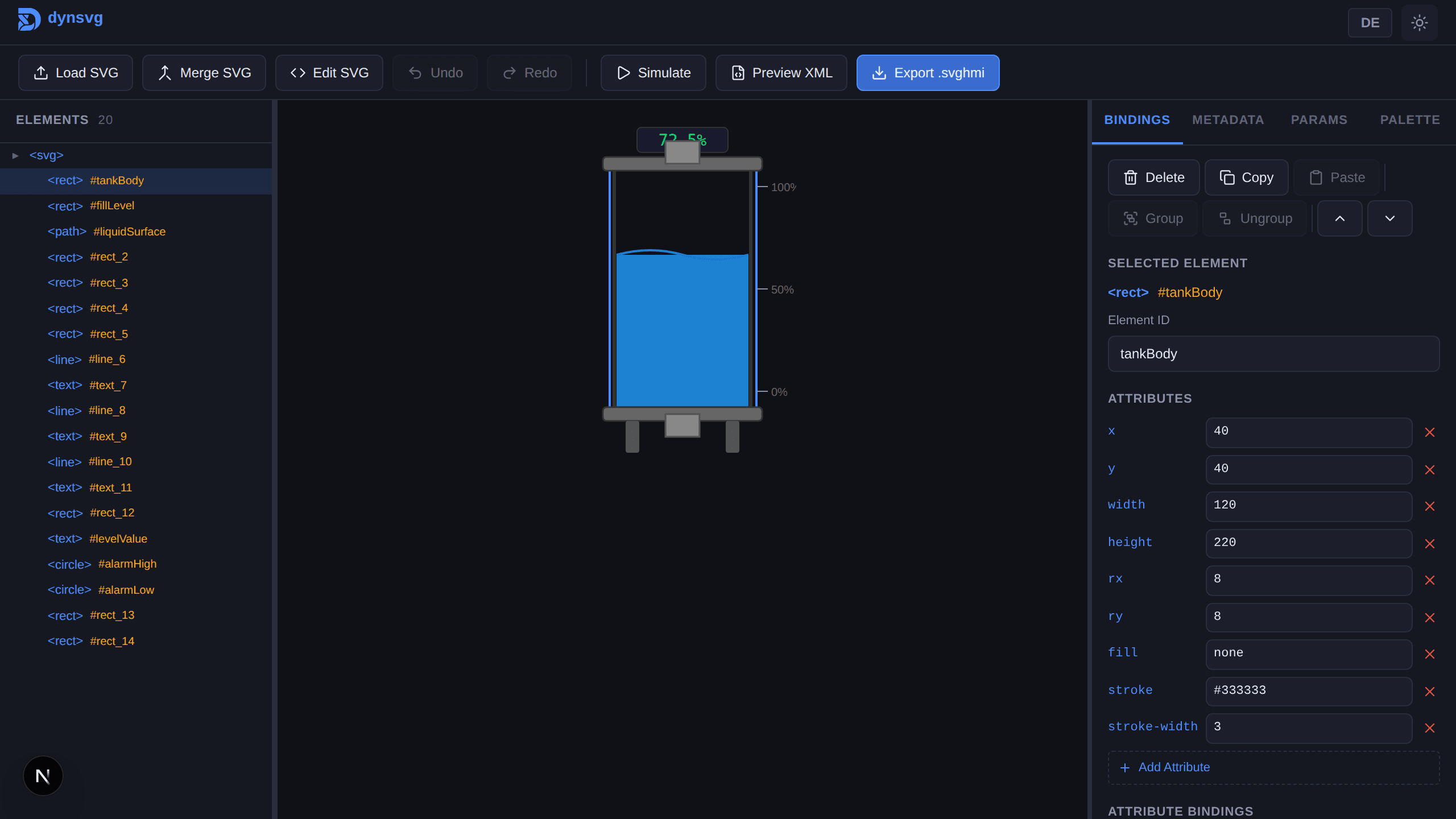
Task: Edit the stroke color value #333333
Action: (1308, 690)
